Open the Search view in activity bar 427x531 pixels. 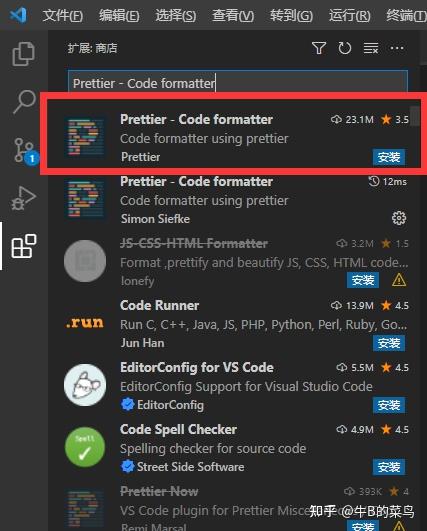[24, 101]
